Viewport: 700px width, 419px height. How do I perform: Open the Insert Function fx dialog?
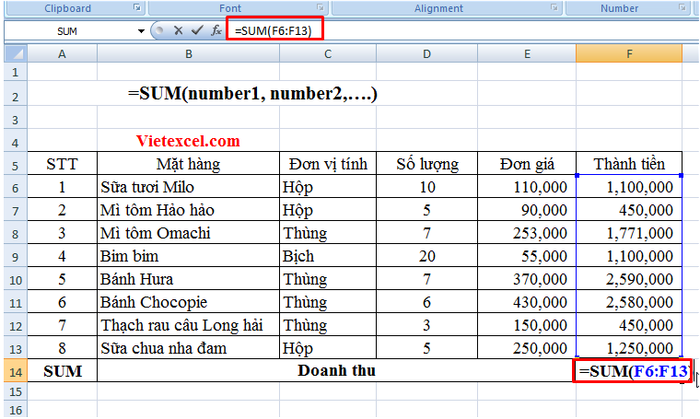point(216,30)
